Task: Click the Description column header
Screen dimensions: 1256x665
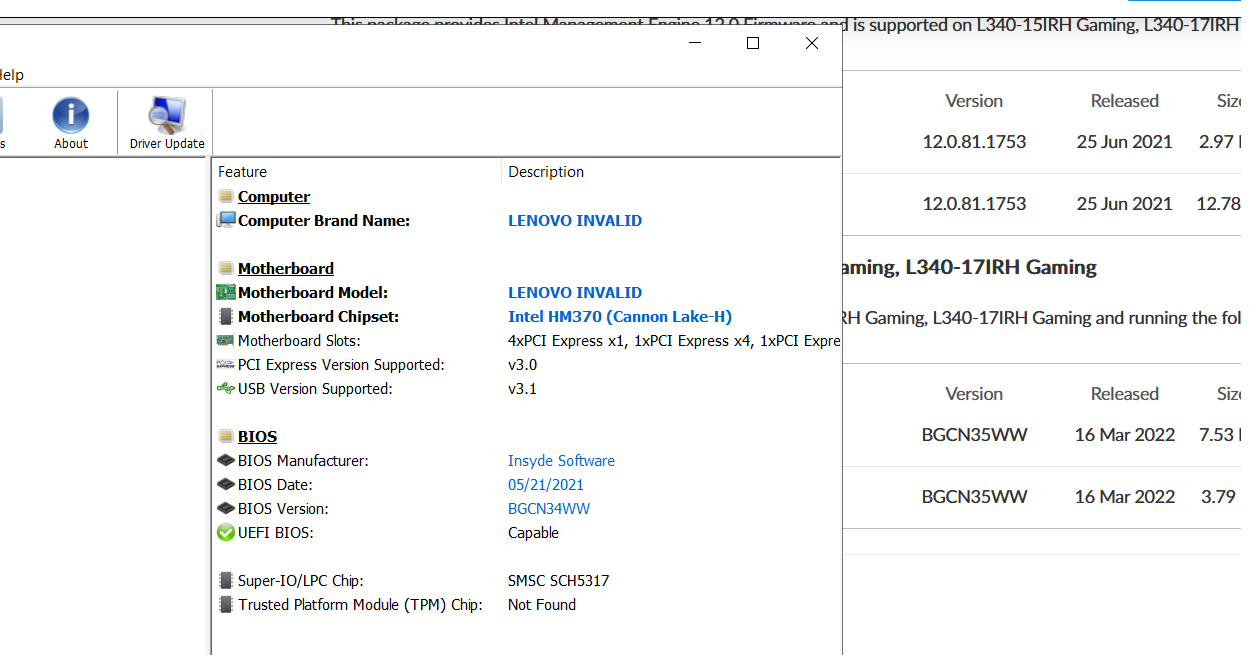Action: [546, 172]
